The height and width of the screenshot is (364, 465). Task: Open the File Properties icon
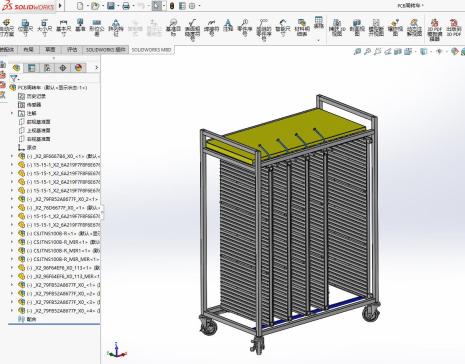tap(182, 6)
